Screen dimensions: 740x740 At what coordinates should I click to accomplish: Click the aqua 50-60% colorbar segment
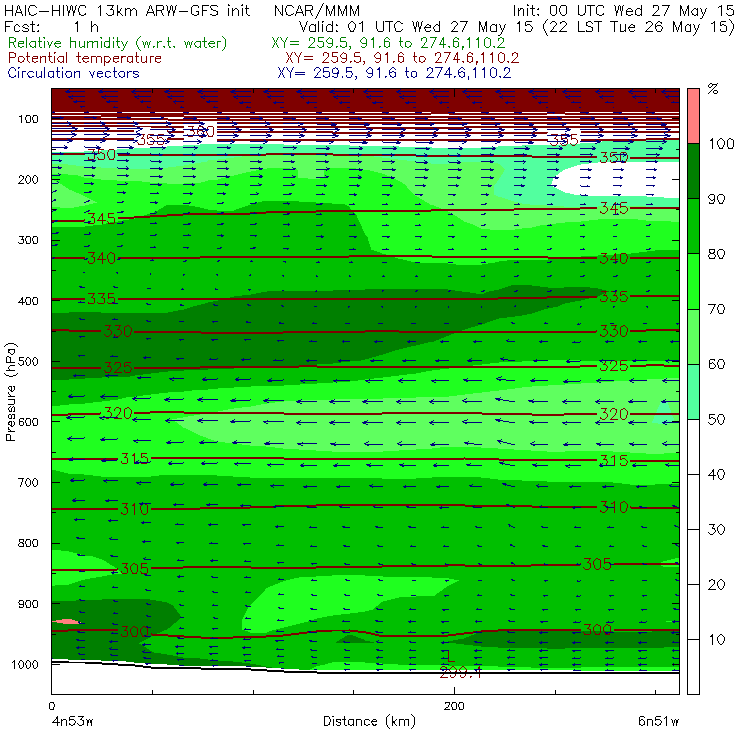point(693,392)
